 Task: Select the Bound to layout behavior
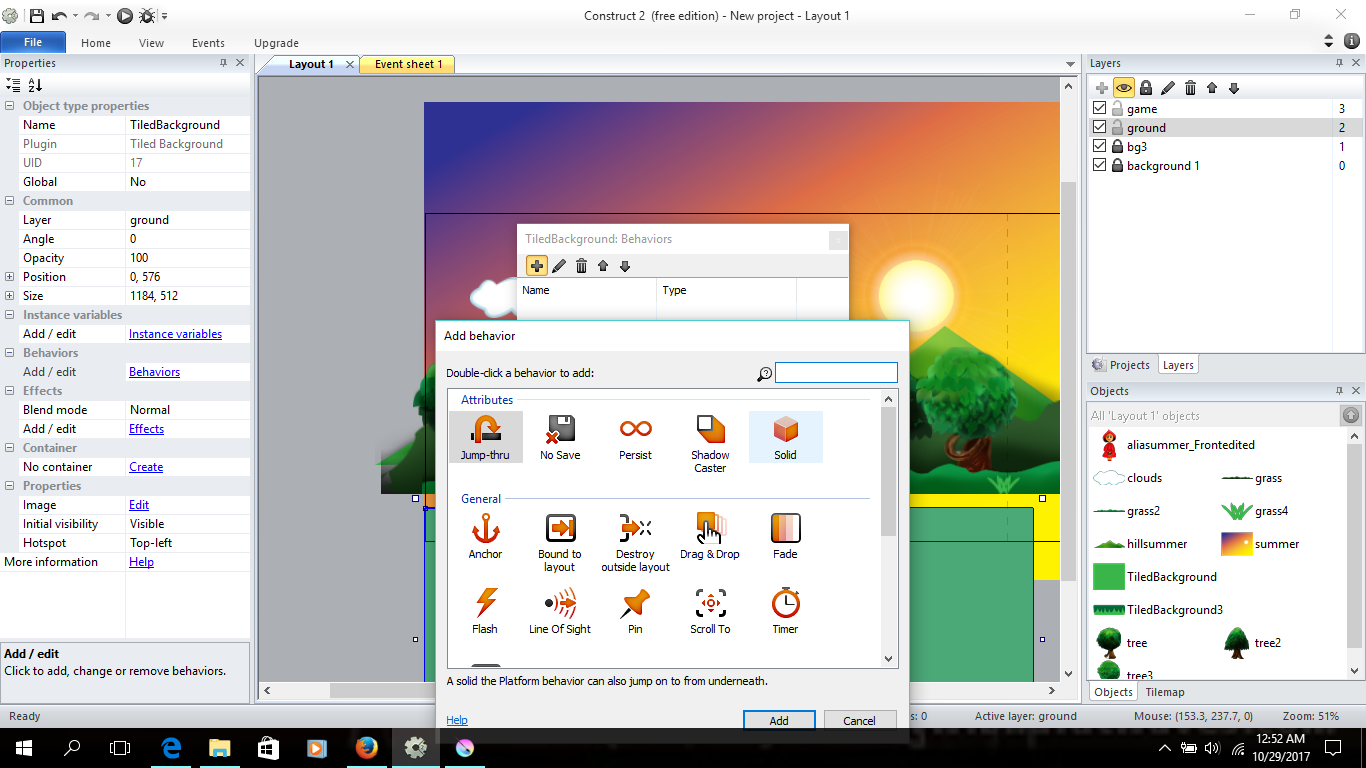coord(560,542)
